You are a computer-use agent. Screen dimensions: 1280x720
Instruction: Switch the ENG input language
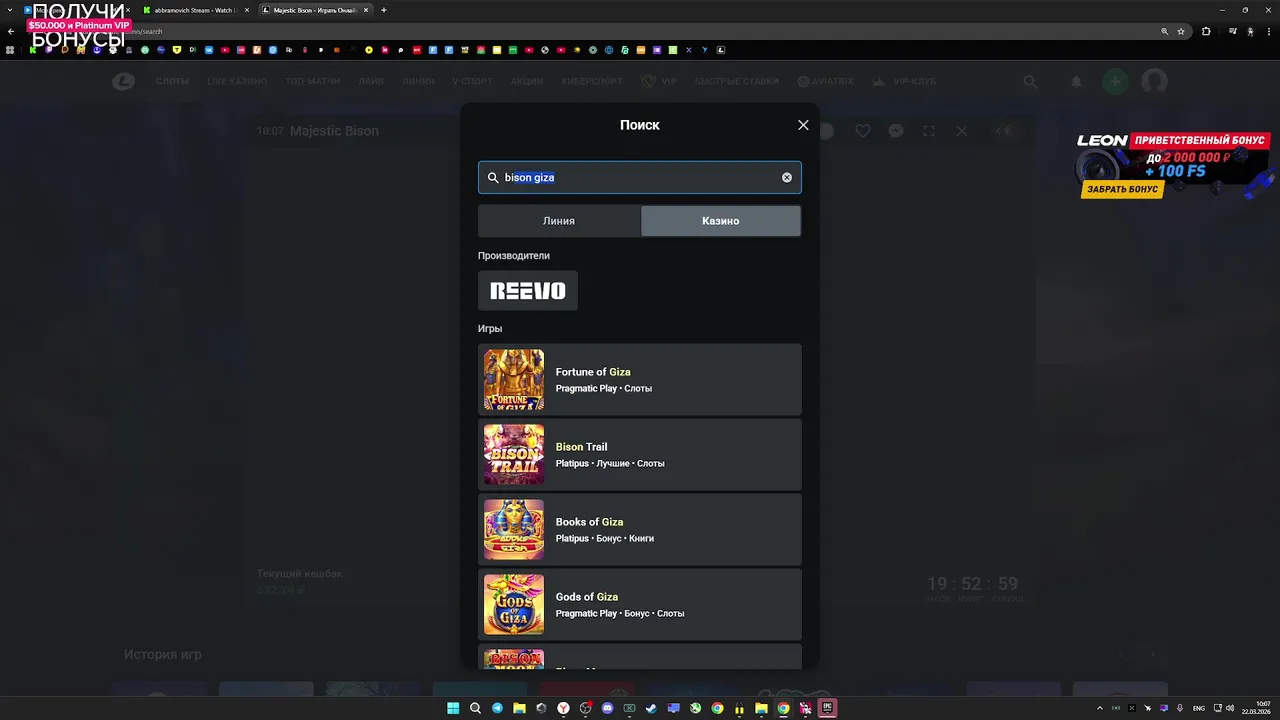[x=1199, y=708]
